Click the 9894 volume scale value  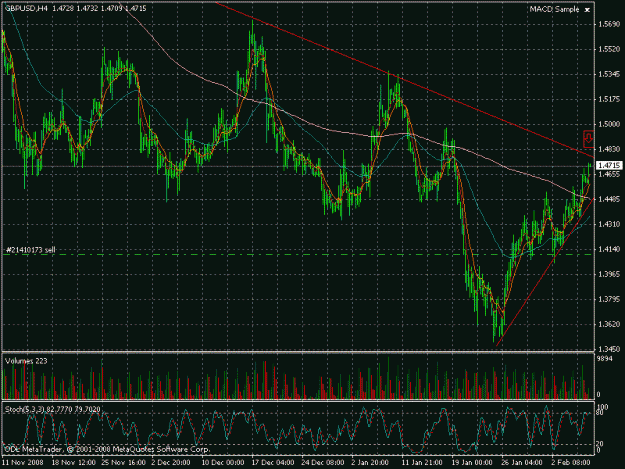coord(603,359)
